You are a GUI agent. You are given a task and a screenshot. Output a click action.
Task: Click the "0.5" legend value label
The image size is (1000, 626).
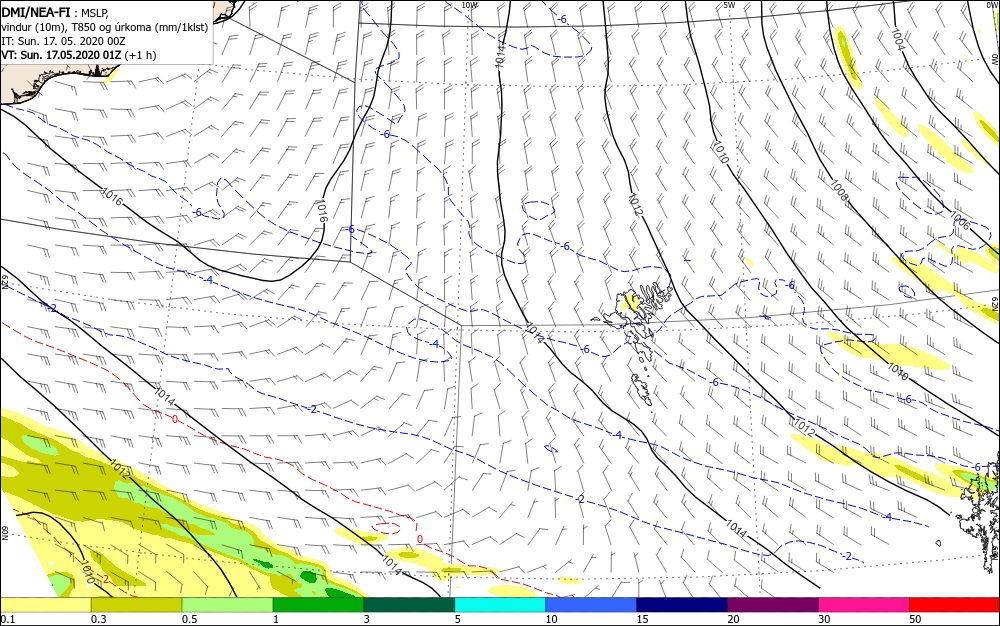coord(189,619)
